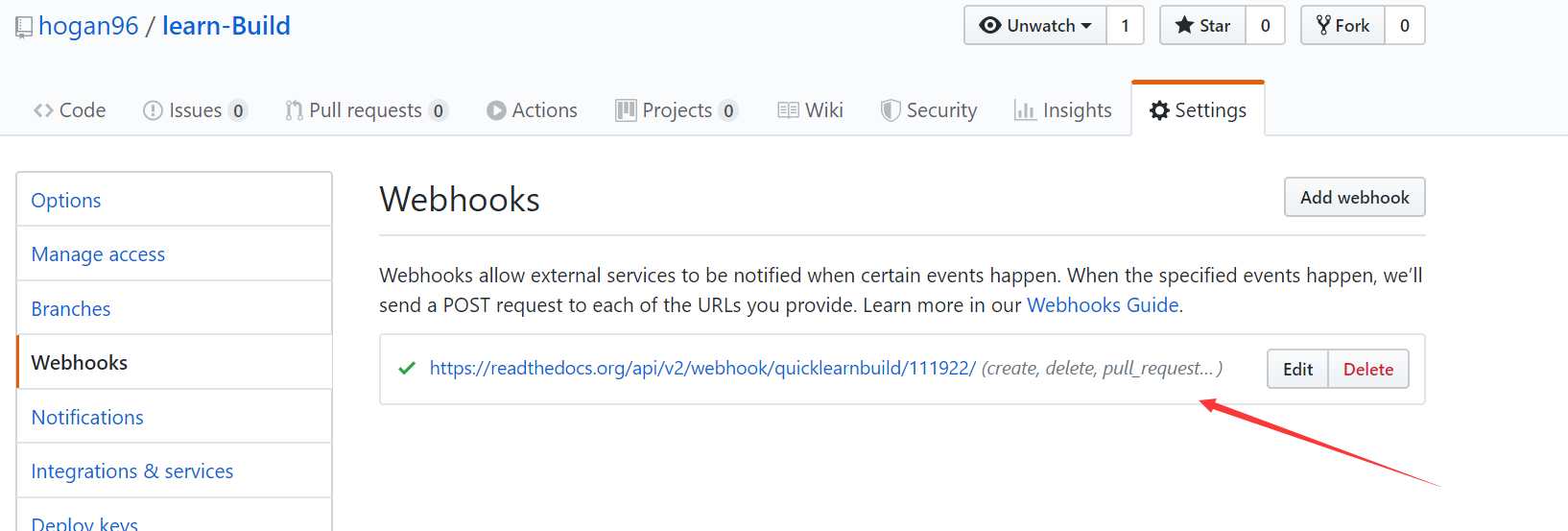Fork this repository
1568x531 pixels.
coord(1342,26)
